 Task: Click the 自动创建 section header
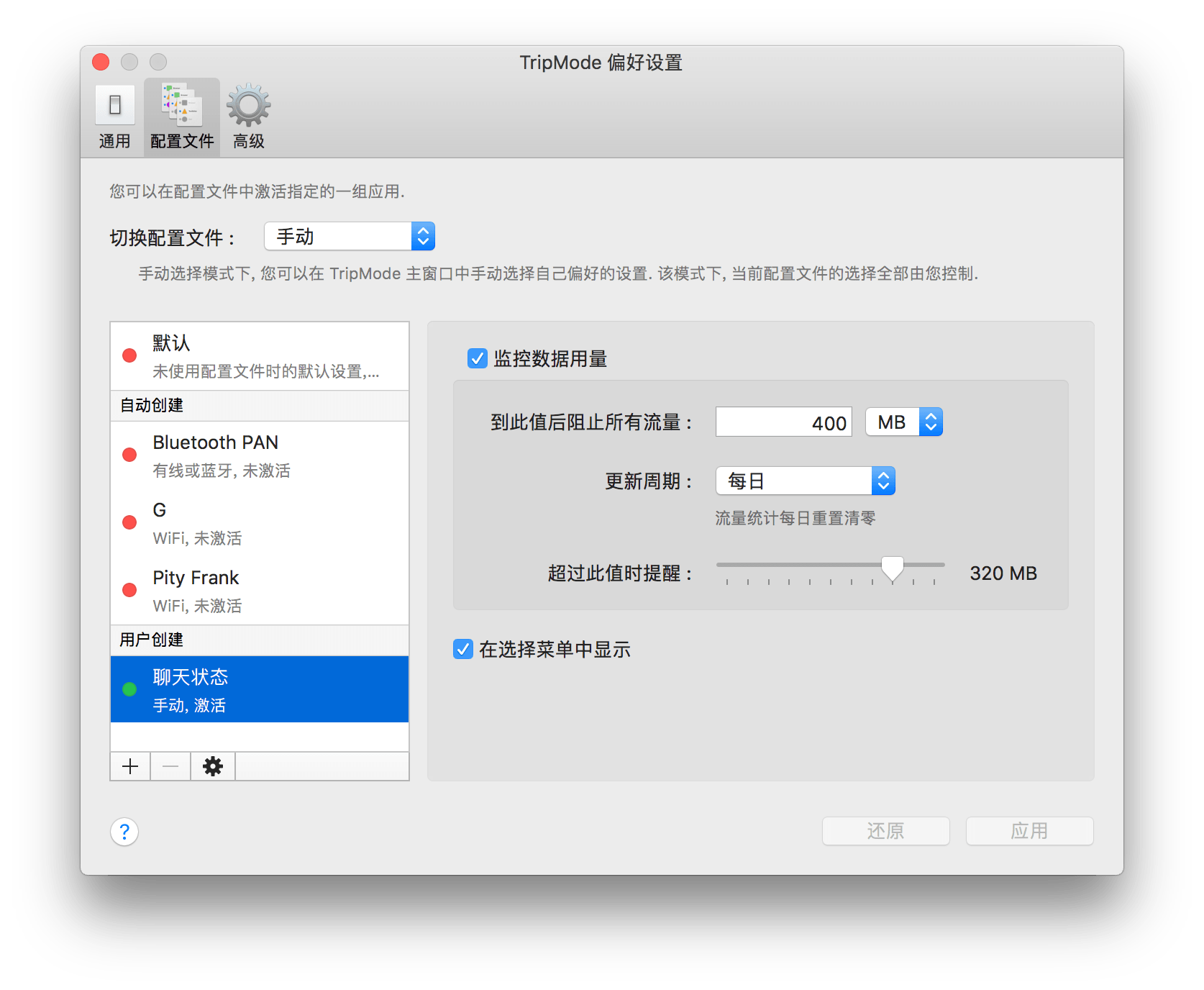(260, 406)
